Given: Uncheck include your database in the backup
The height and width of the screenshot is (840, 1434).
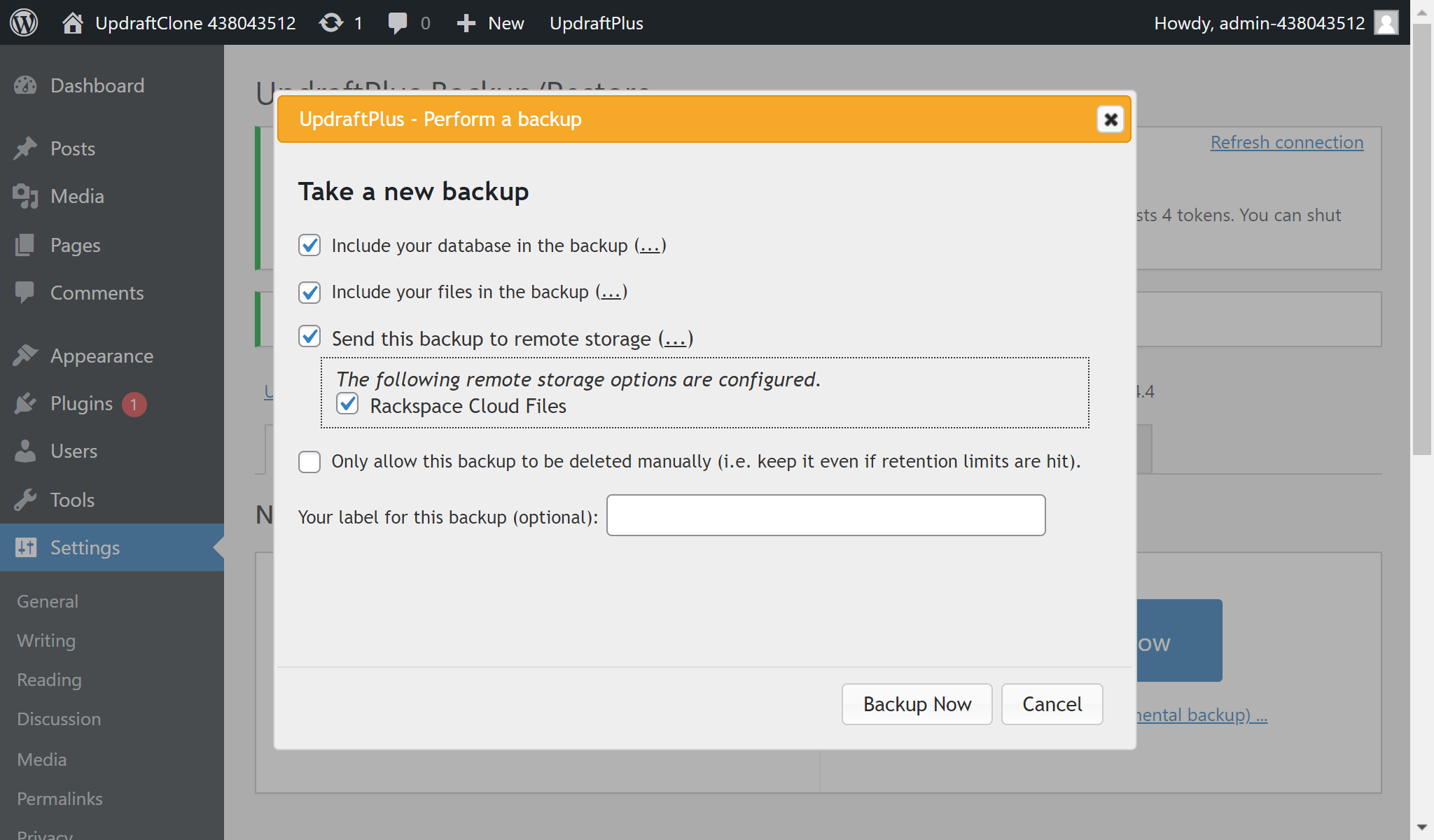Looking at the screenshot, I should point(309,246).
